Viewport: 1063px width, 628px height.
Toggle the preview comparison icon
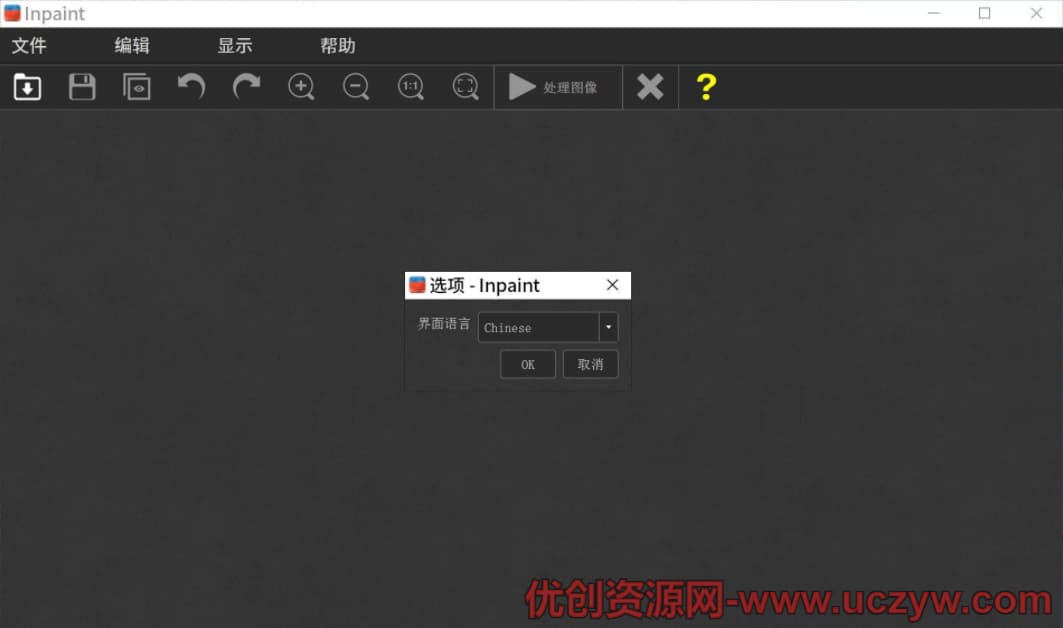coord(136,87)
